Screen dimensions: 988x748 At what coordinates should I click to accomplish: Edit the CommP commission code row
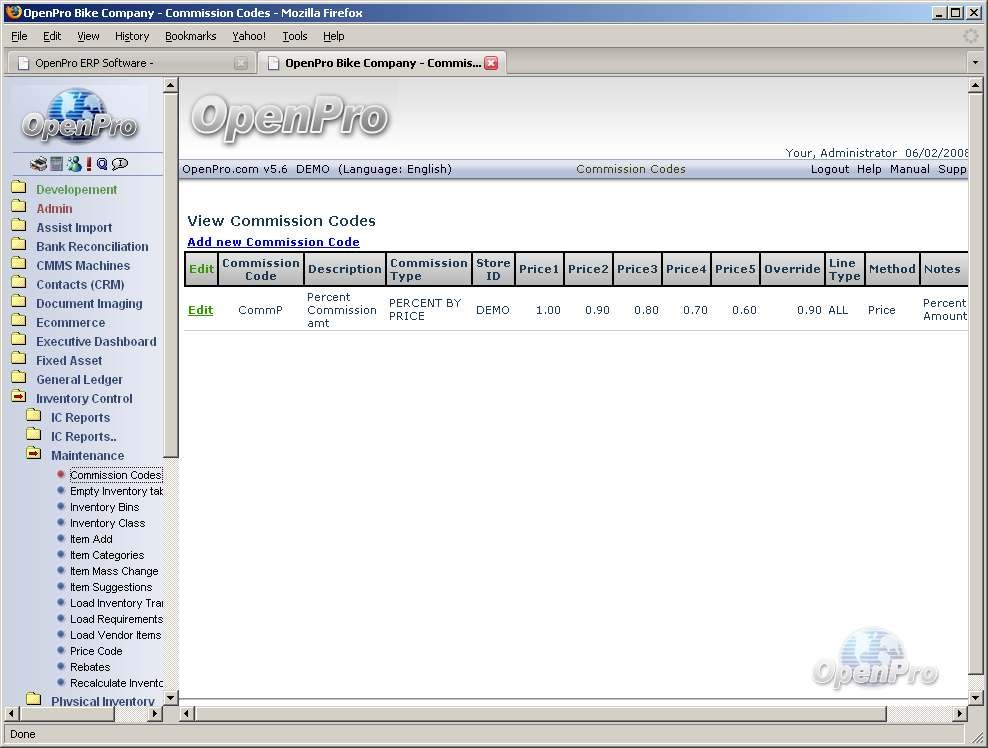click(x=200, y=310)
